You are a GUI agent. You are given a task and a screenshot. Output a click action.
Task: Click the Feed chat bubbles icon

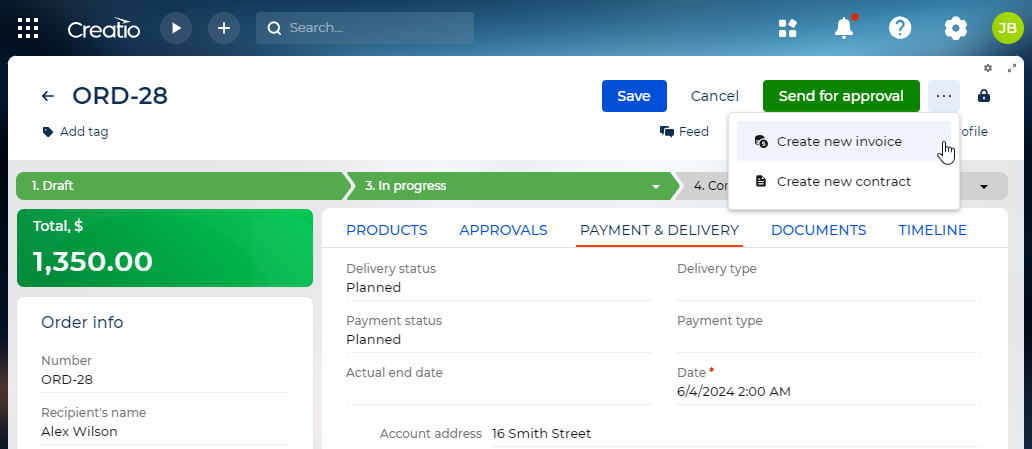667,132
